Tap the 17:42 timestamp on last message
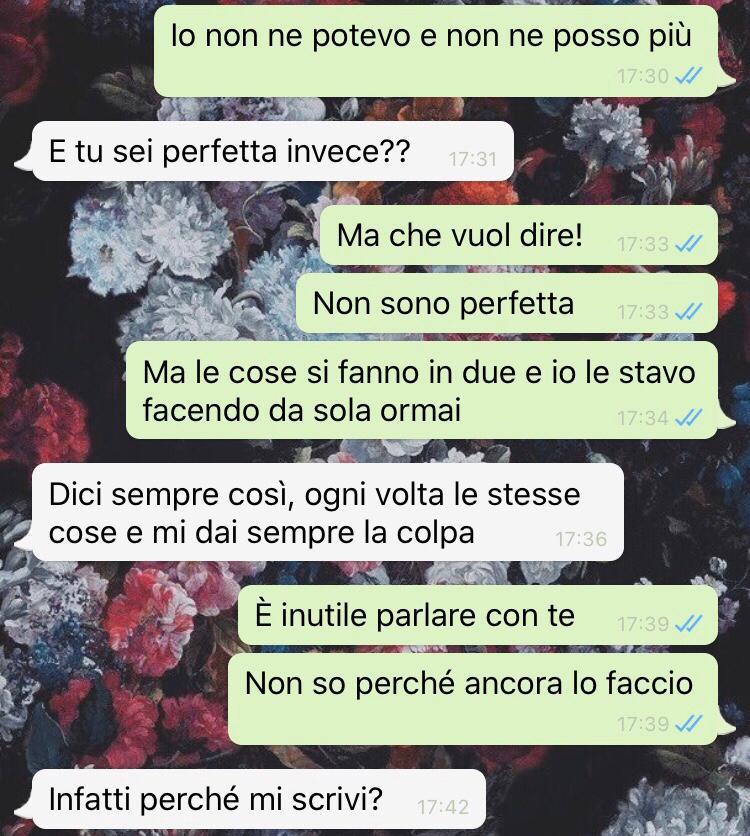This screenshot has width=750, height=836. [x=443, y=807]
